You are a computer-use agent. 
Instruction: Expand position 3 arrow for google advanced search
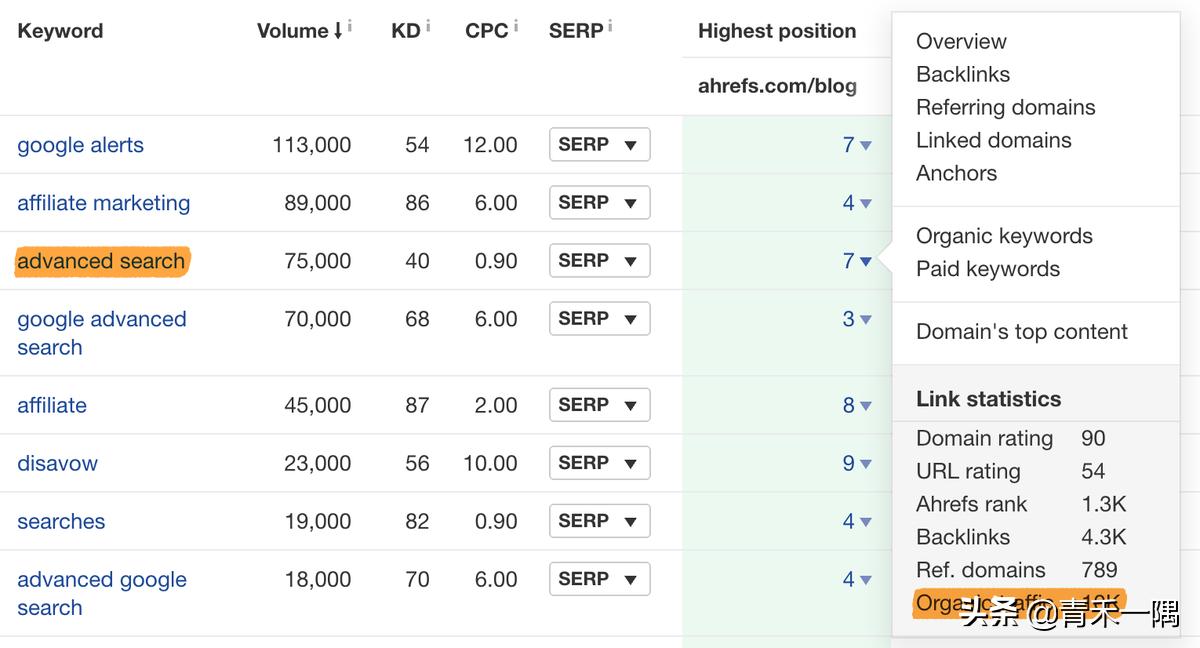pyautogui.click(x=865, y=320)
